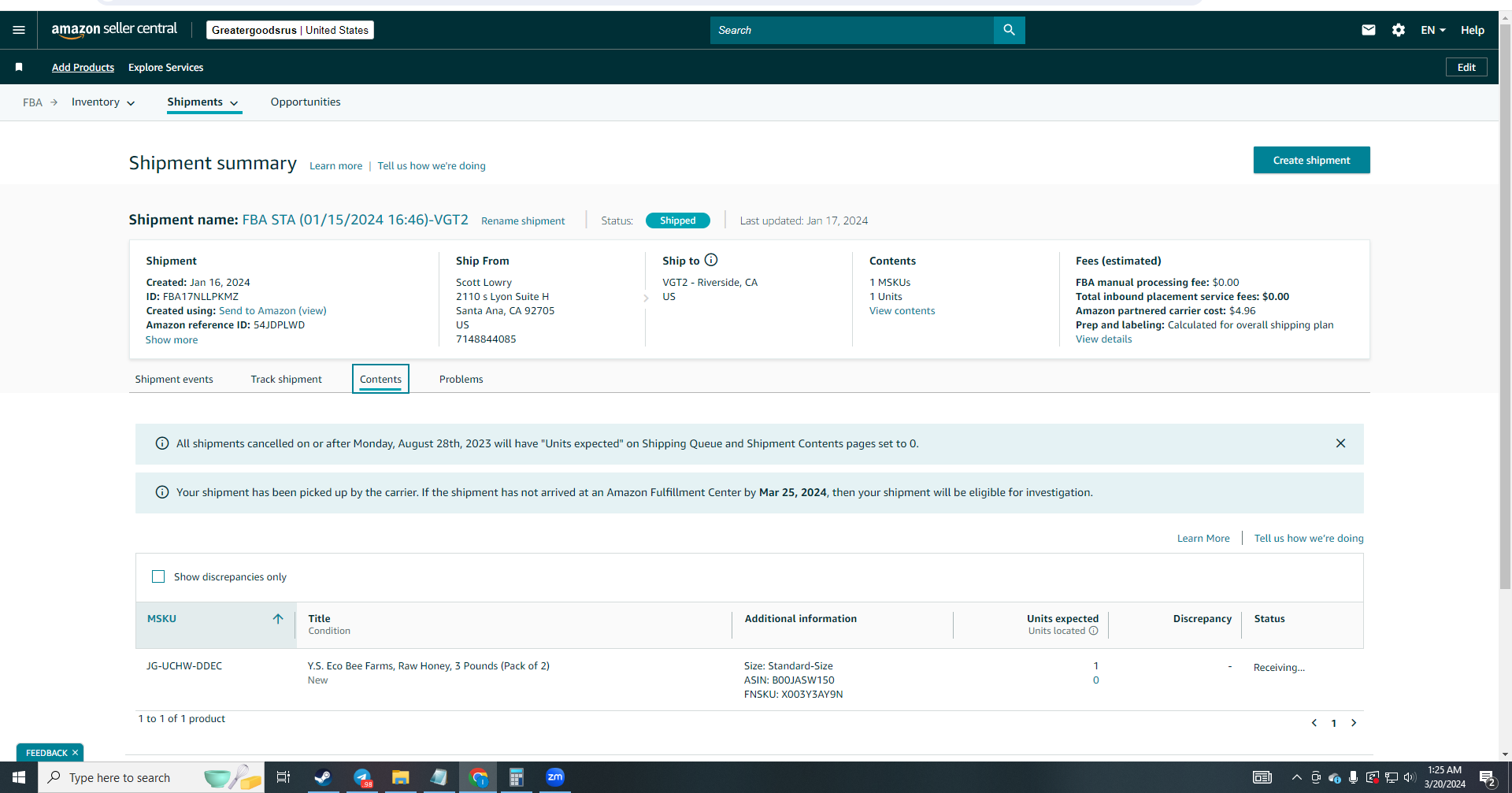Click Add Products link
The height and width of the screenshot is (793, 1512).
(83, 67)
